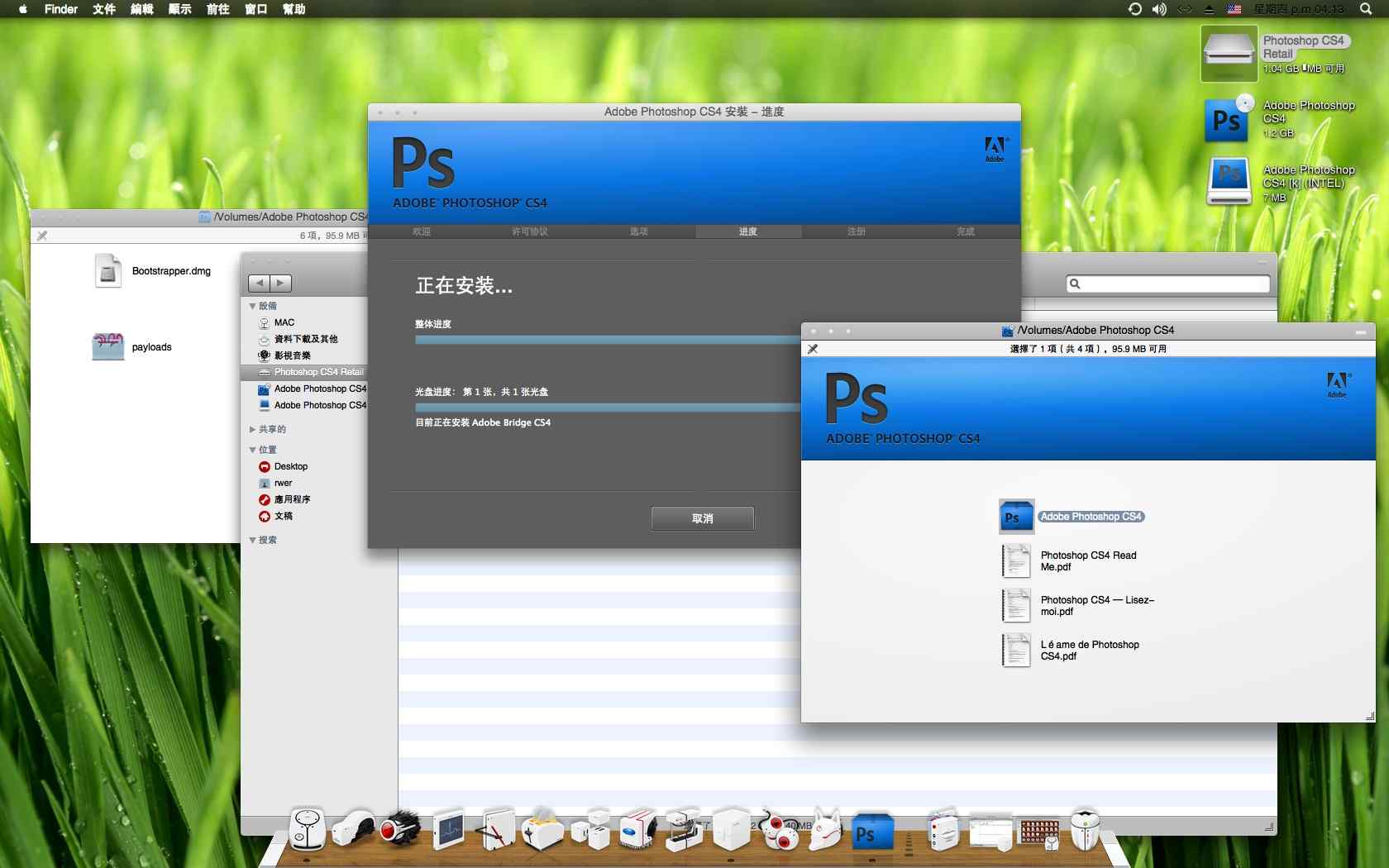Click toolbar pill button in right Finder window

[x=1361, y=331]
